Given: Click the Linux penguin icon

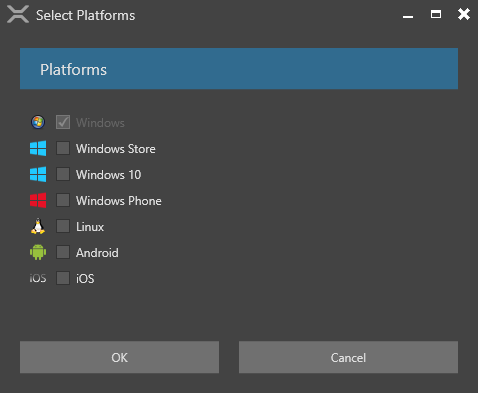Looking at the screenshot, I should click(x=38, y=226).
